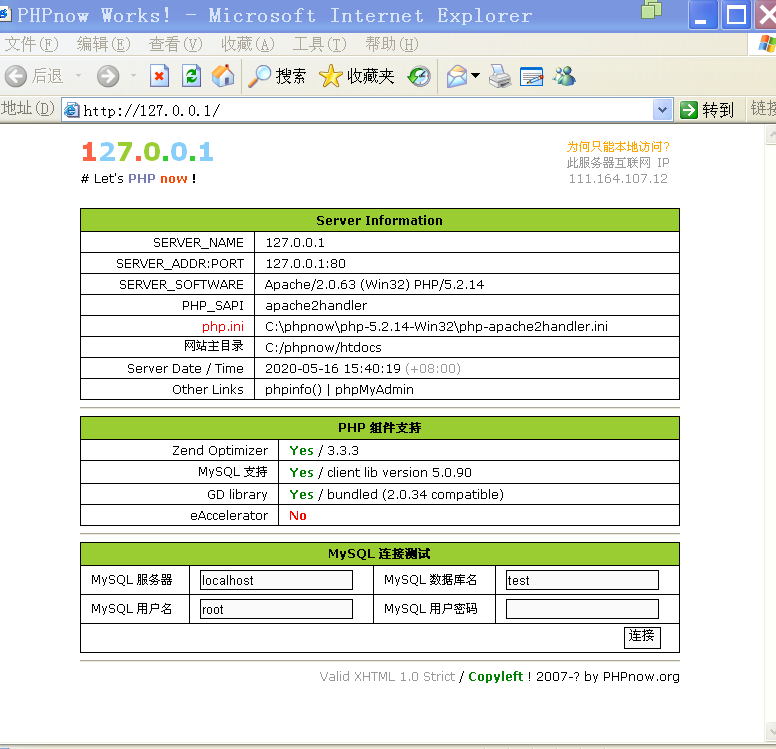
Task: Stop page loading with red X icon
Action: click(x=159, y=76)
